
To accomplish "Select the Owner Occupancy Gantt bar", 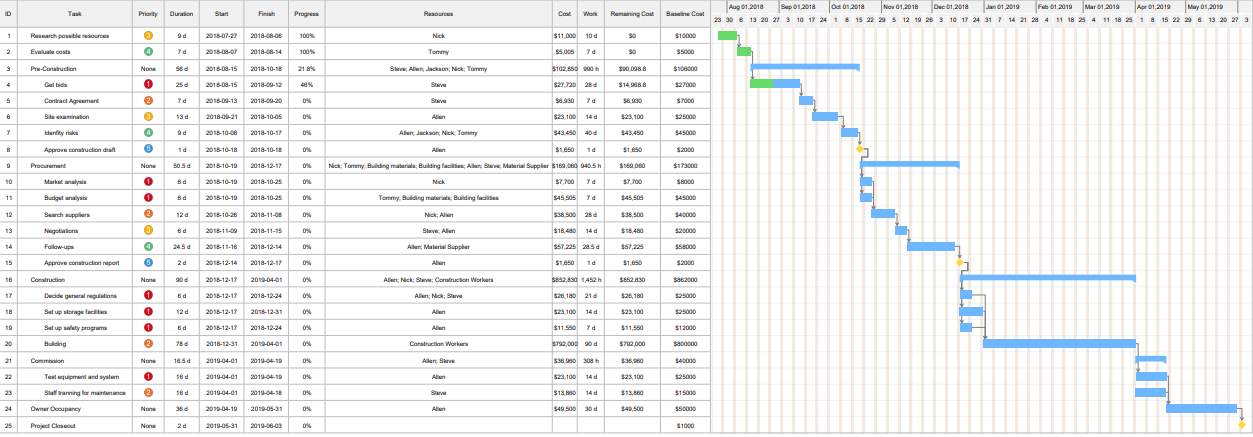I will 1201,408.
